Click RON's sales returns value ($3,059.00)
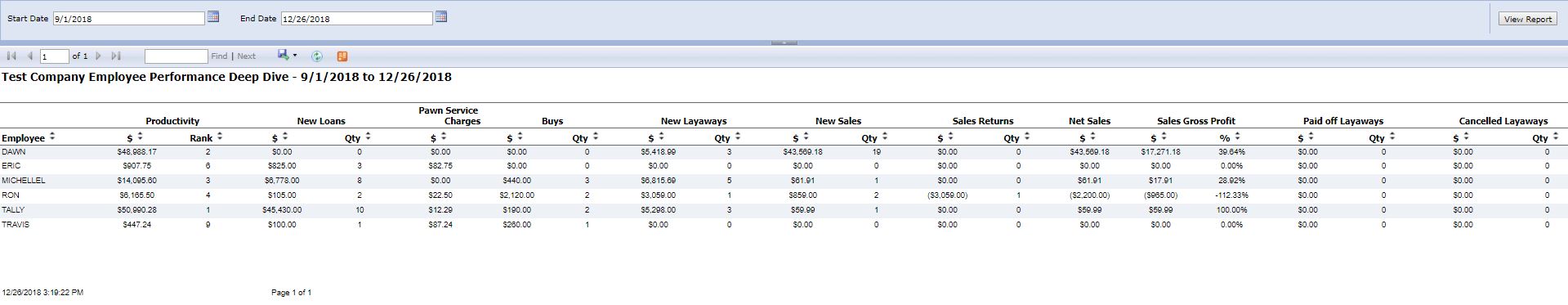The height and width of the screenshot is (305, 1568). click(947, 195)
